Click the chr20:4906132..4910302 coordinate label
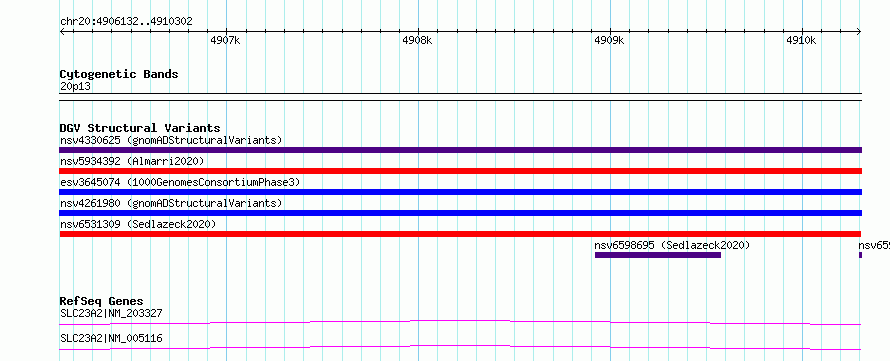The image size is (890, 361). (126, 22)
